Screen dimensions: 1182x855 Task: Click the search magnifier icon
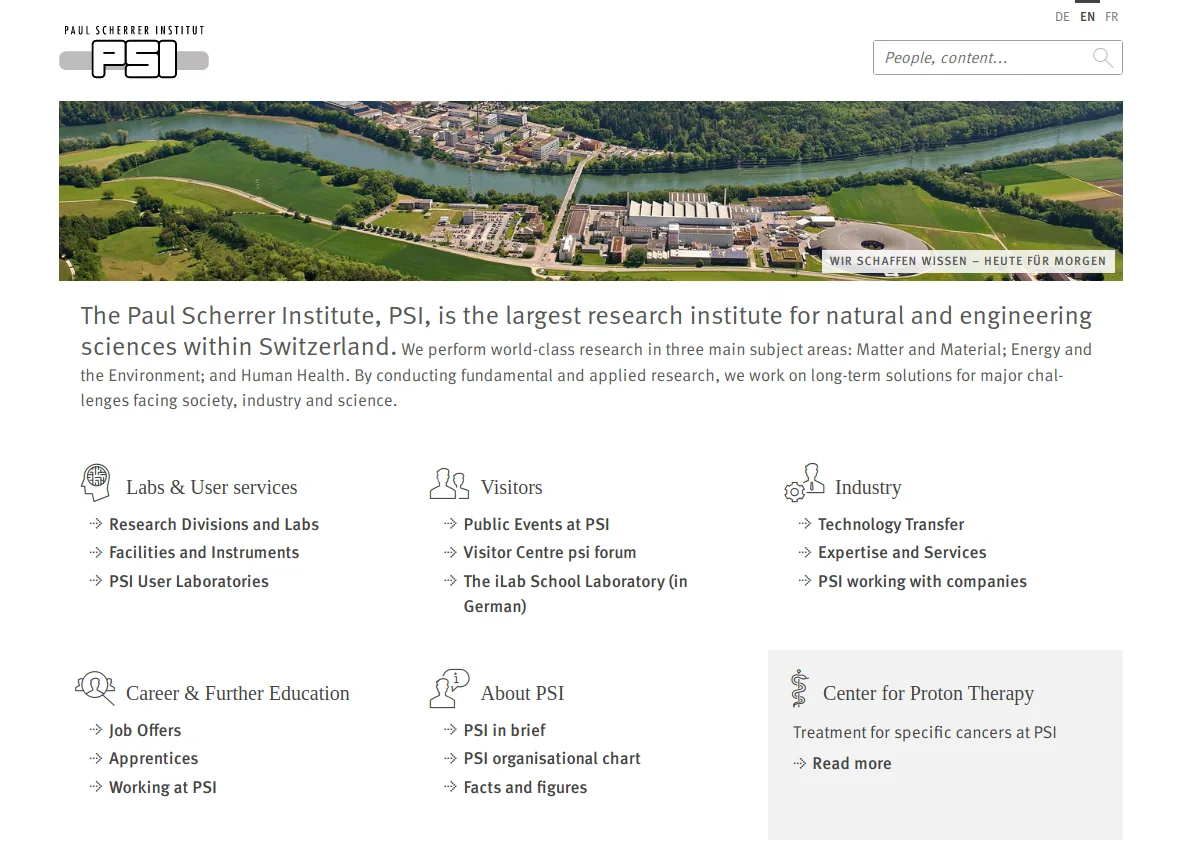pos(1103,58)
